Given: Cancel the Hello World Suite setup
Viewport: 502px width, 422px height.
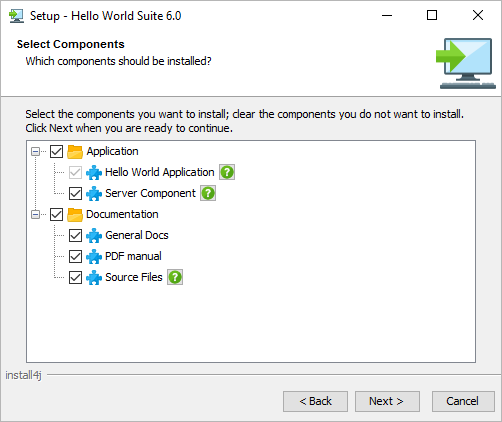Looking at the screenshot, I should 463,401.
